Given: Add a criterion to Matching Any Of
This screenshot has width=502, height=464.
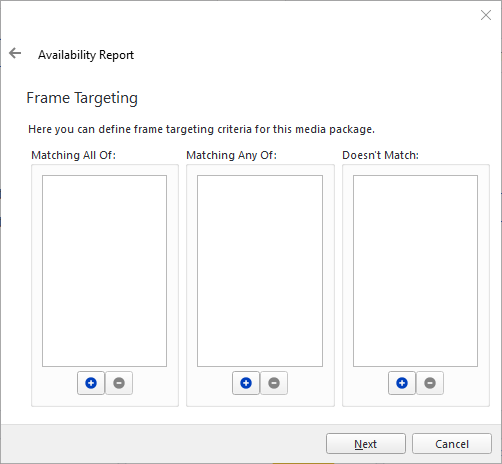Looking at the screenshot, I should tap(246, 383).
